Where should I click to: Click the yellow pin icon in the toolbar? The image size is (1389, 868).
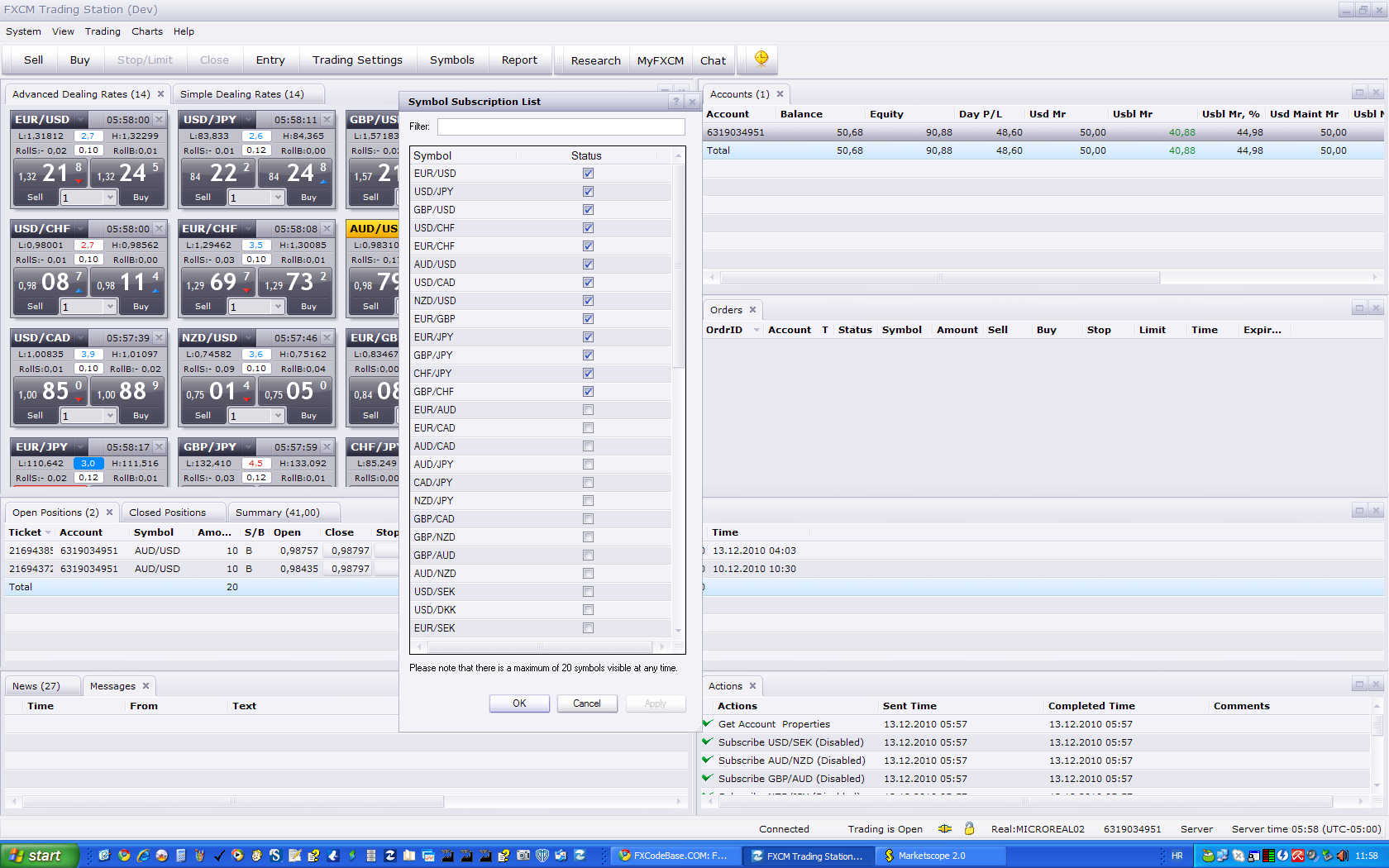point(761,58)
